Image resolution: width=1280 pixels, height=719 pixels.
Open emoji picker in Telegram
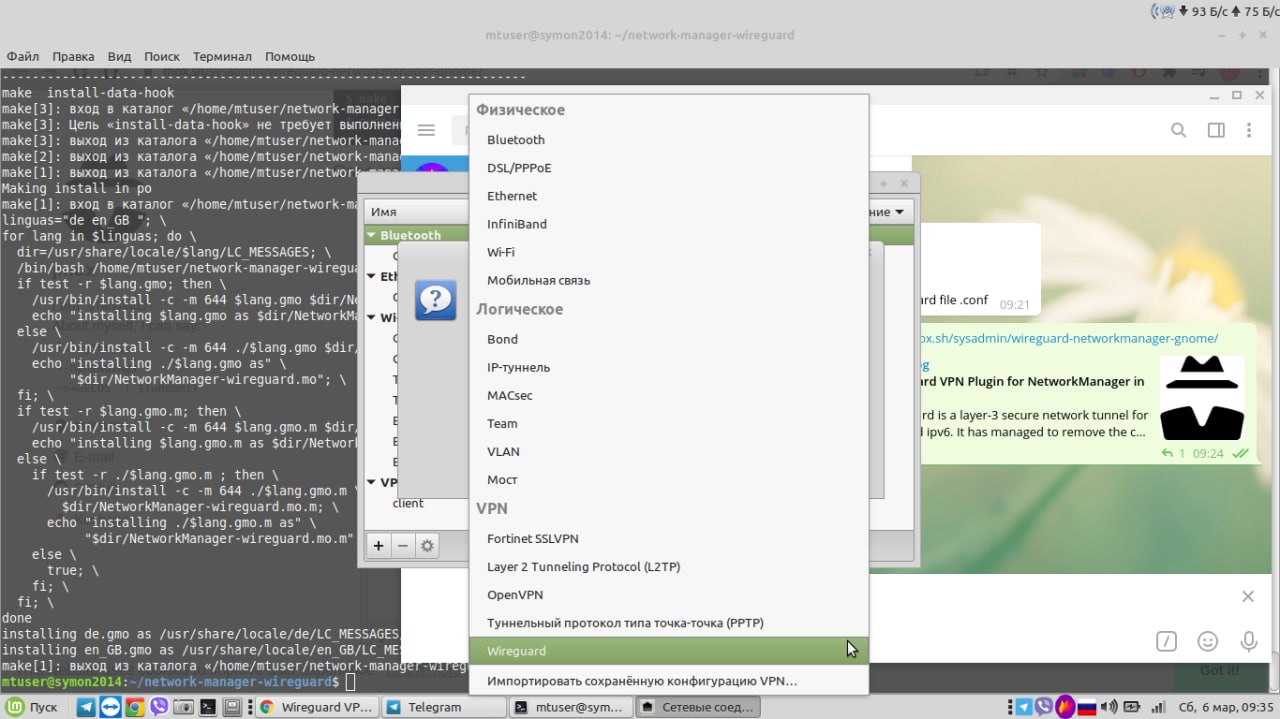(1208, 641)
